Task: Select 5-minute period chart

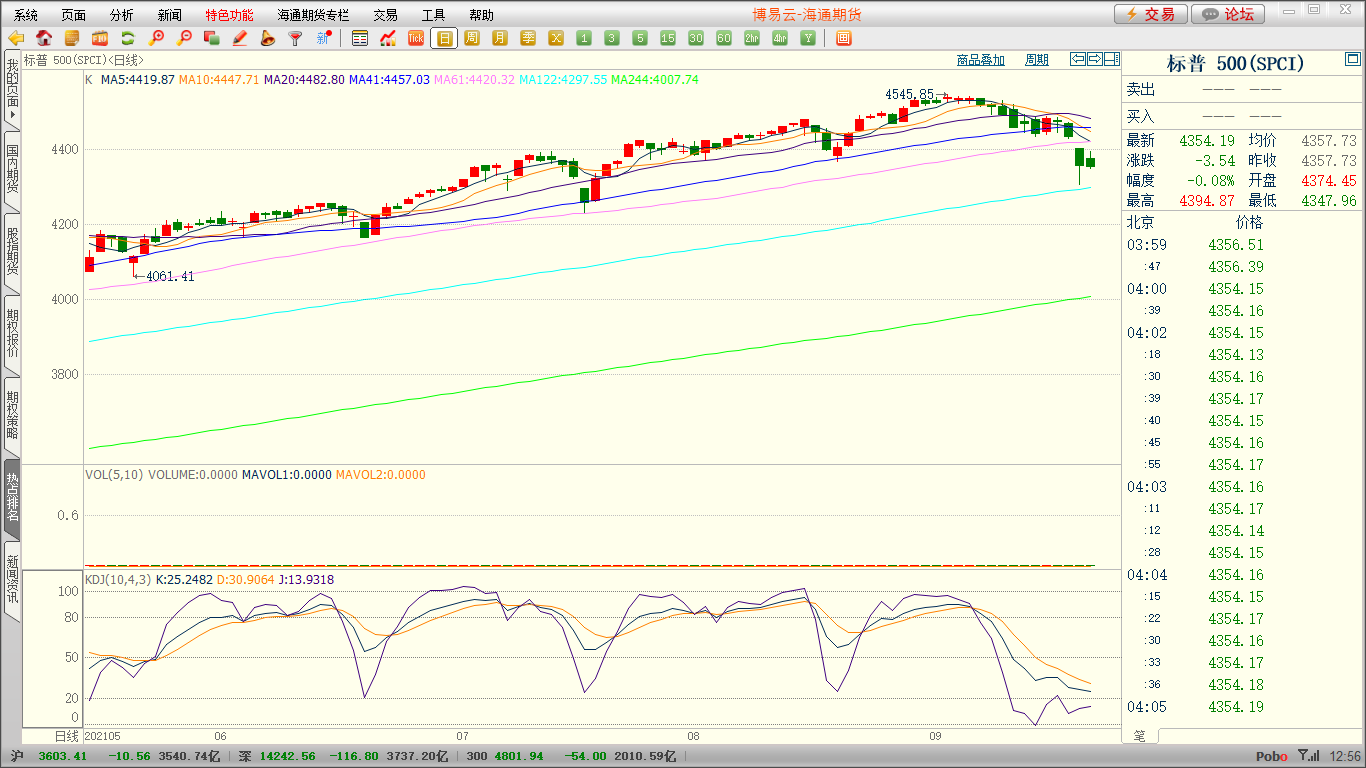Action: [x=640, y=38]
